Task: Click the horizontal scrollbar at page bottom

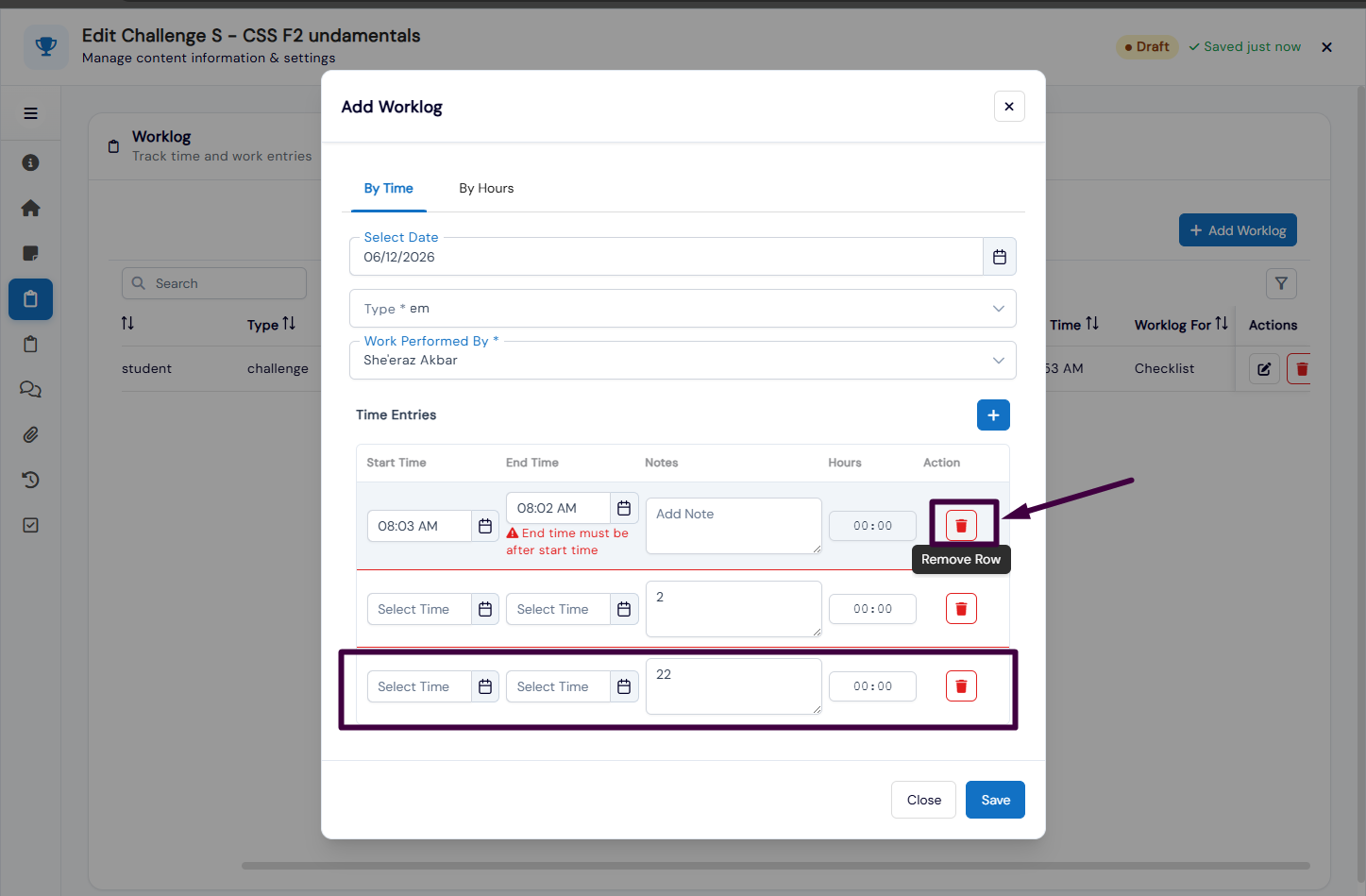Action: tap(776, 866)
